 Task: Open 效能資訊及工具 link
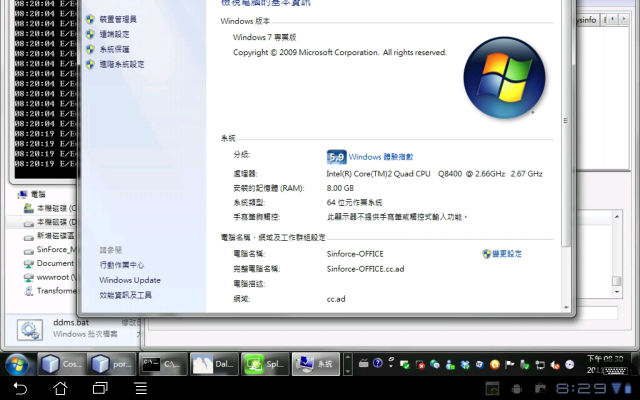click(125, 295)
